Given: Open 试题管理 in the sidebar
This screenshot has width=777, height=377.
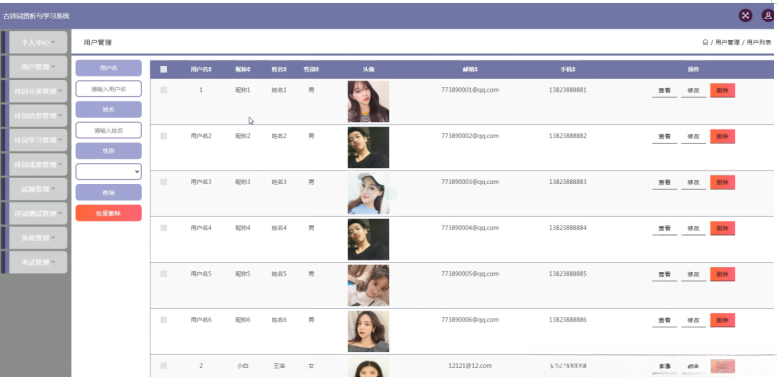Looking at the screenshot, I should pyautogui.click(x=38, y=189).
